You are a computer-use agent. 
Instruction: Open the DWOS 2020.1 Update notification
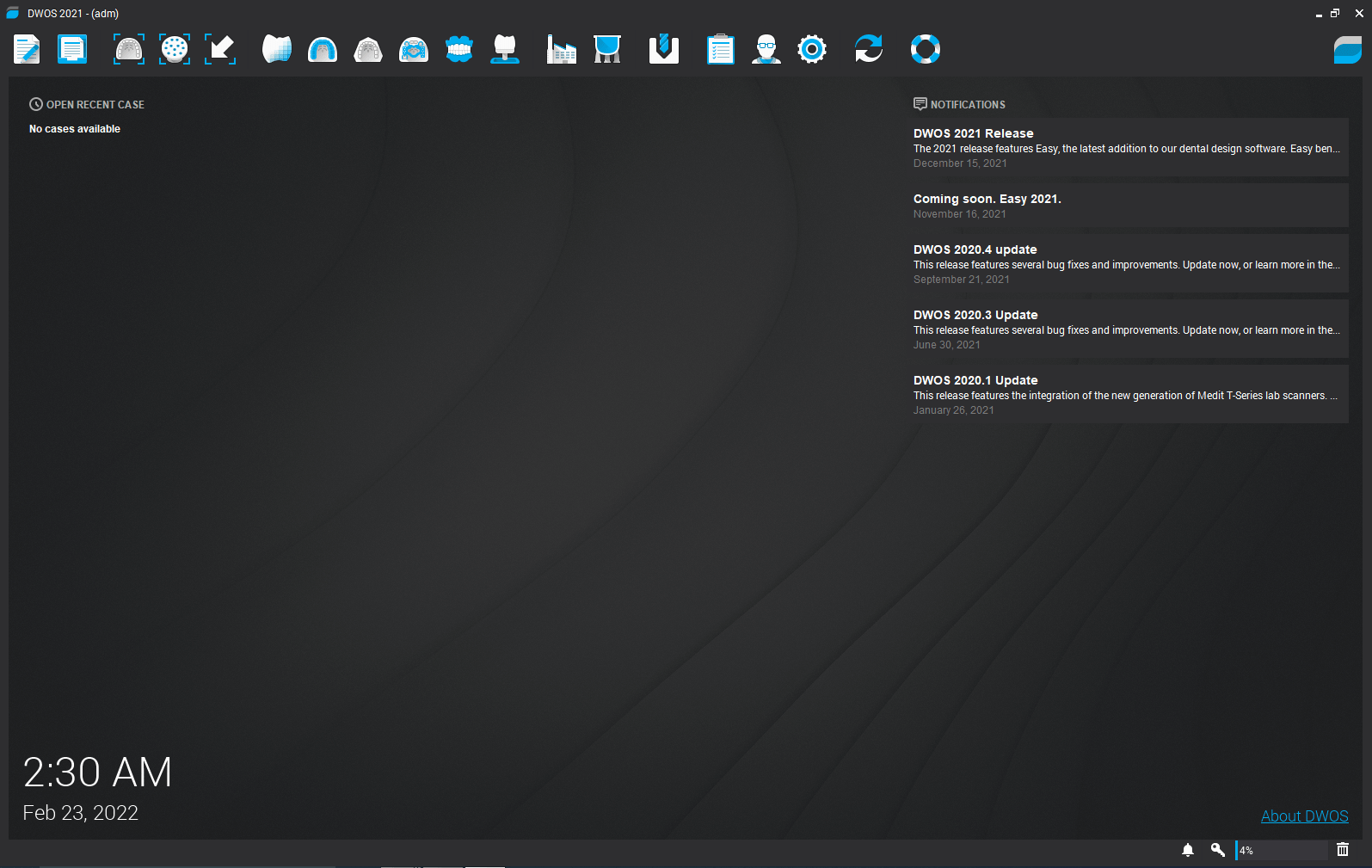point(1130,394)
